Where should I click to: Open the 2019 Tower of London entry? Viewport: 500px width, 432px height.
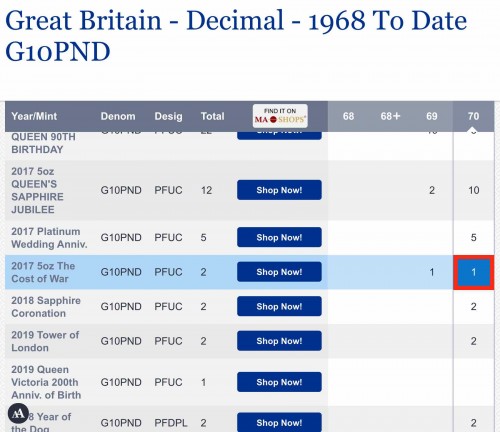tap(45, 341)
